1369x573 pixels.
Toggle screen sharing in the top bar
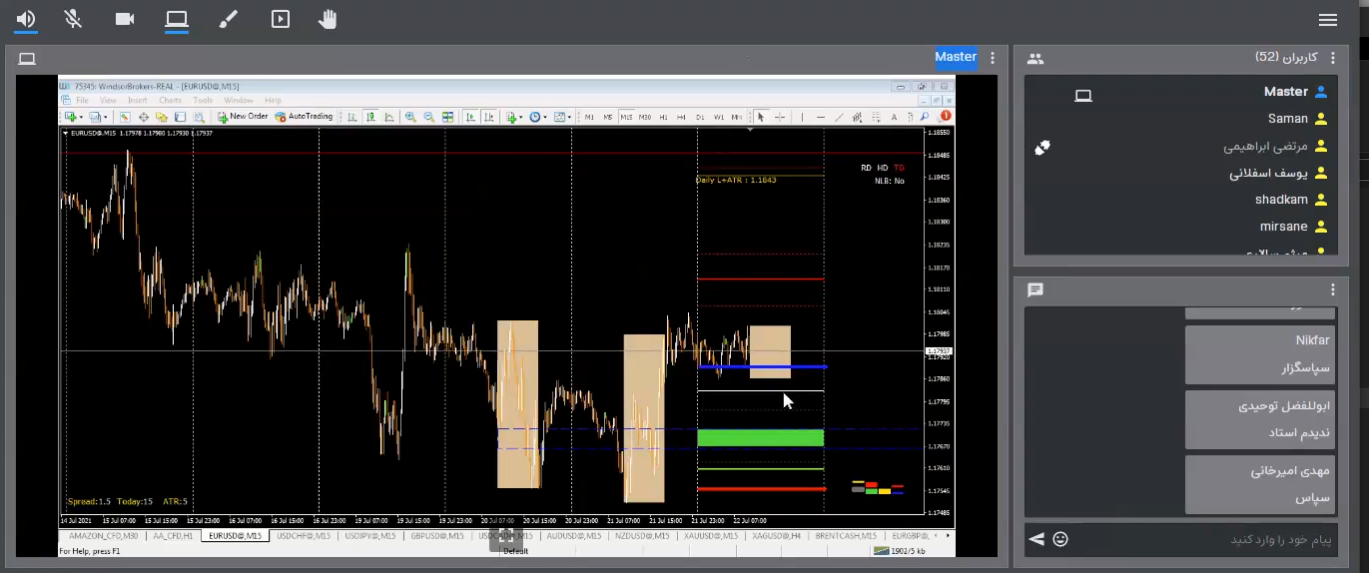pyautogui.click(x=177, y=19)
